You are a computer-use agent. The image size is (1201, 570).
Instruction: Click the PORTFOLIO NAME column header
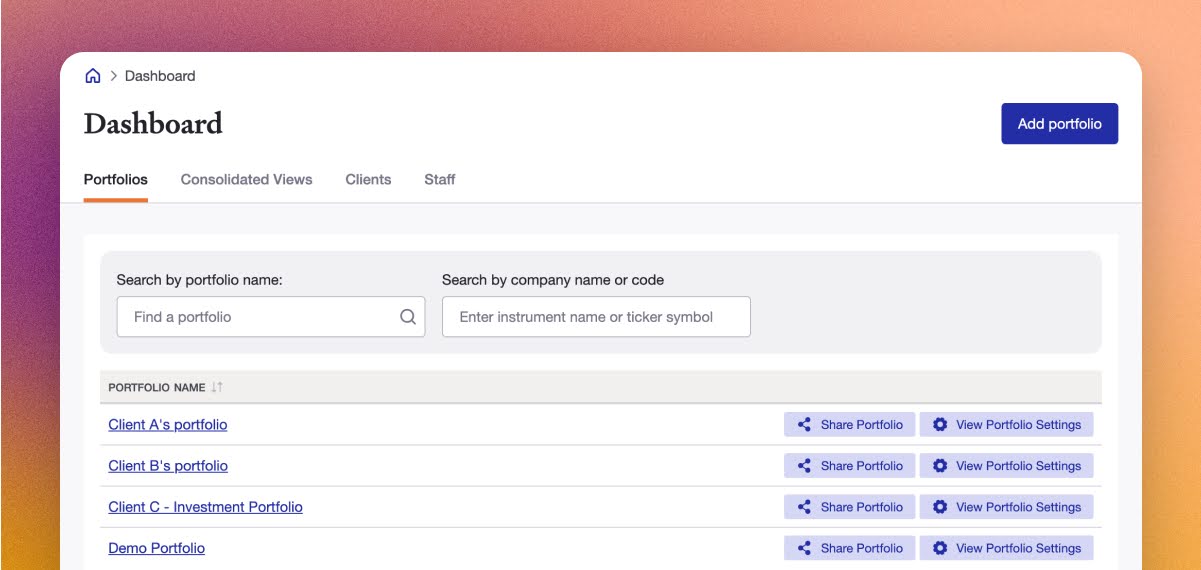[157, 387]
